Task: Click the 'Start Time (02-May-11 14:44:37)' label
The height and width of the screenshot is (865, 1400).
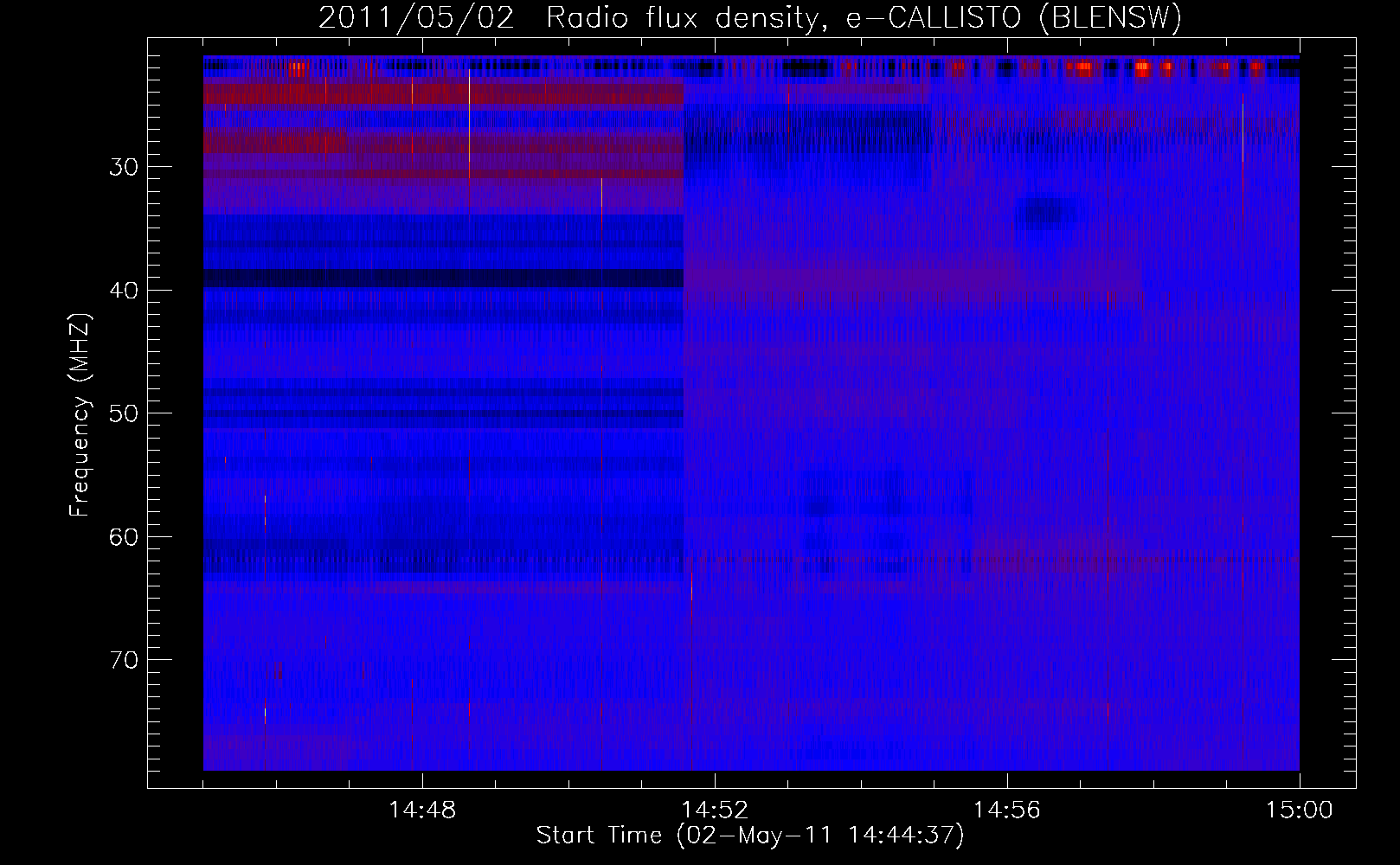Action: [x=750, y=836]
